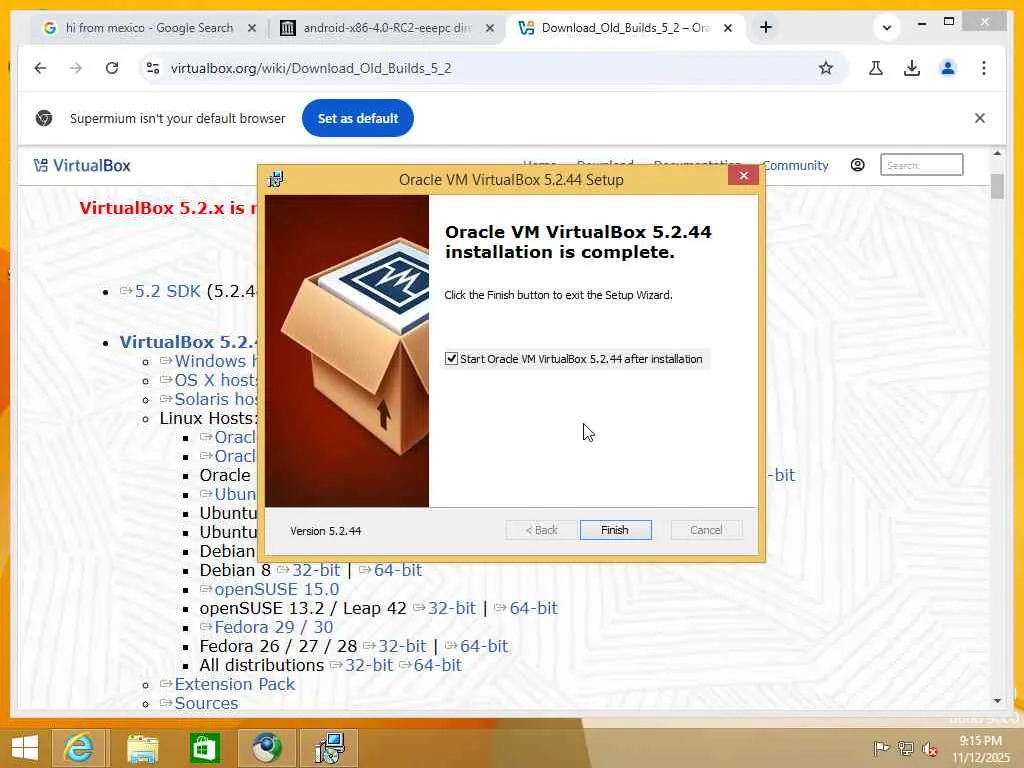Click VirtualBox installer taskbar icon
The width and height of the screenshot is (1024, 768).
point(329,748)
